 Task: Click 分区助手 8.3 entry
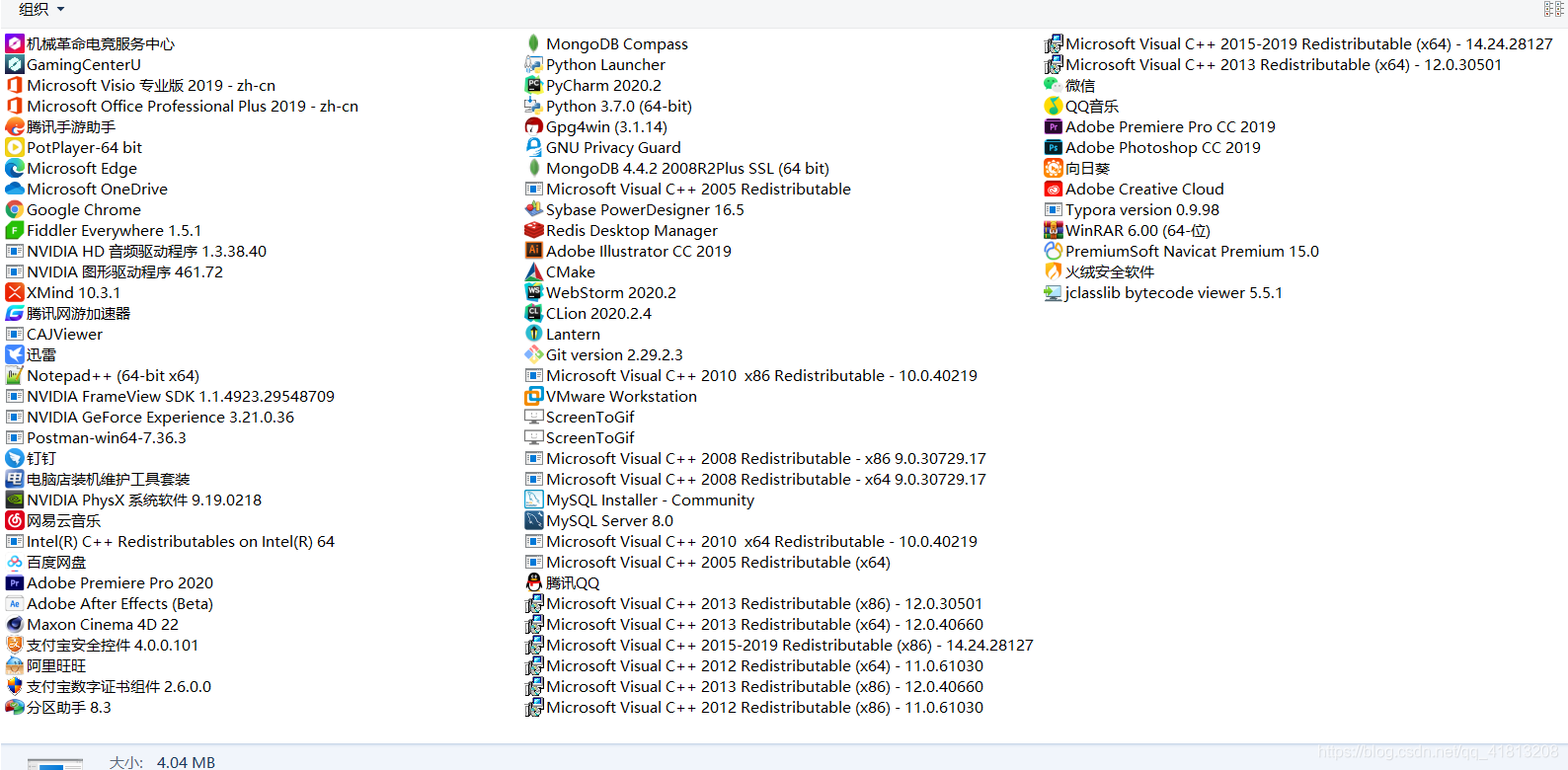[58, 707]
